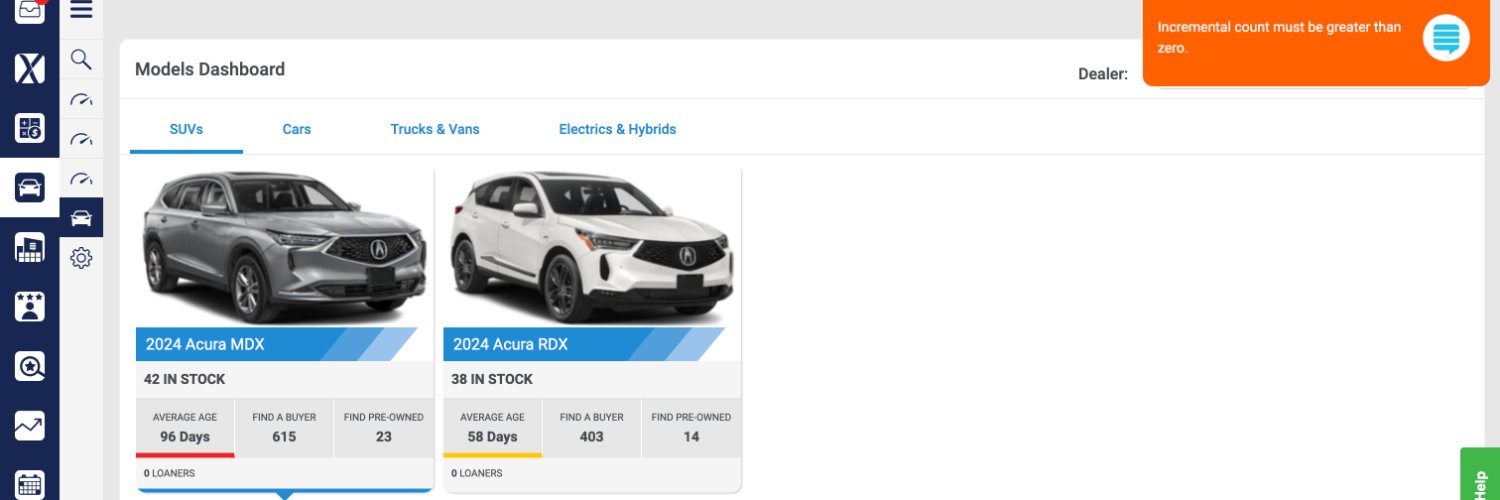Screen dimensions: 1500x500
Task: Click the 2024 Acura MDX title banner
Action: click(277, 344)
